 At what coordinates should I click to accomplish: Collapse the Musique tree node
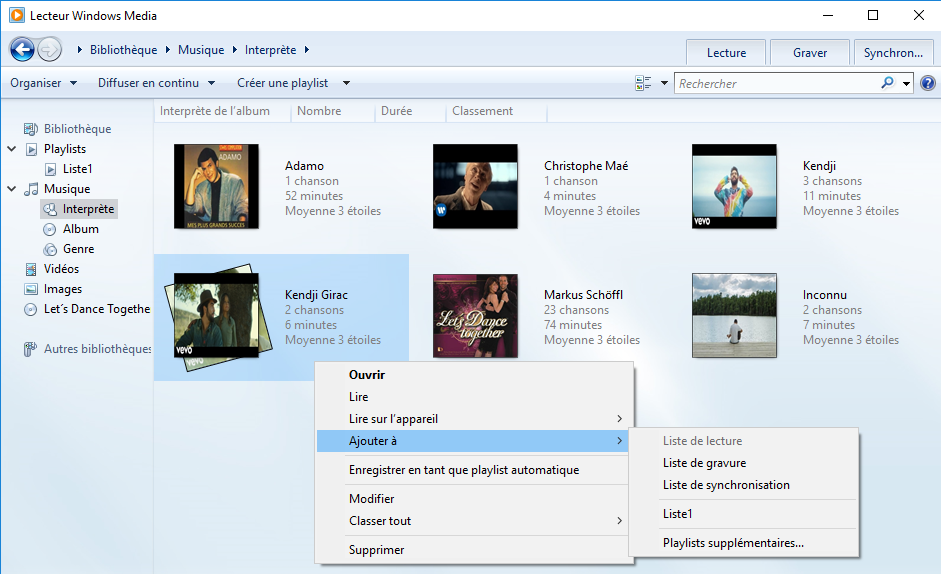11,189
